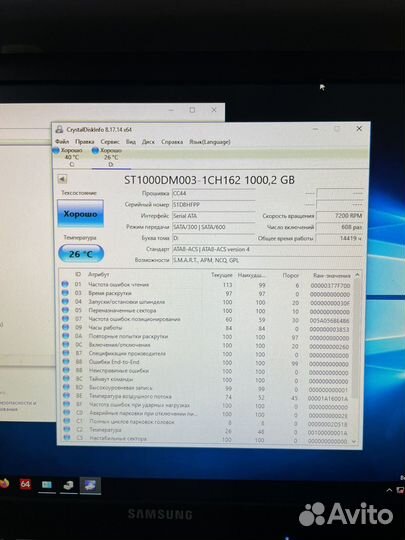The width and height of the screenshot is (405, 540).
Task: Click the 26 °C temperature button
Action: pyautogui.click(x=81, y=254)
